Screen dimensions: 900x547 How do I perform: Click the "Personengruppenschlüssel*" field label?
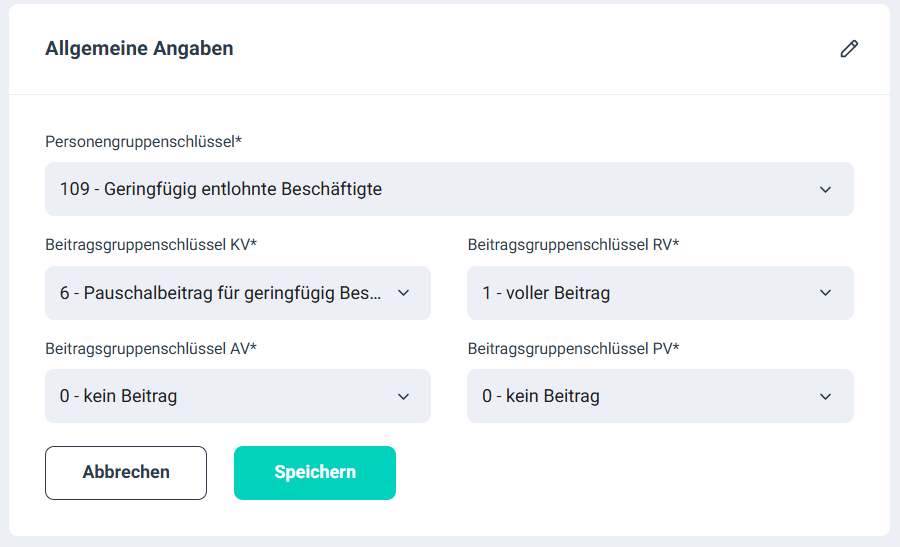[x=144, y=141]
